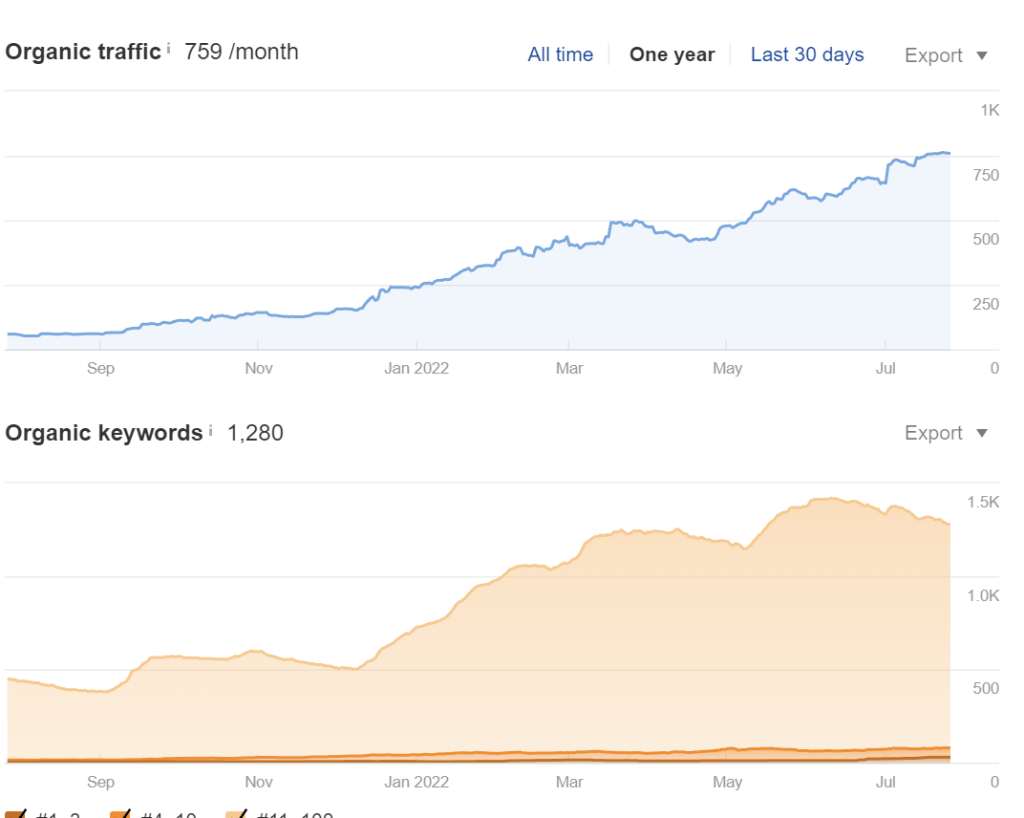The image size is (1024, 818).
Task: Select the One year range tab
Action: tap(672, 54)
